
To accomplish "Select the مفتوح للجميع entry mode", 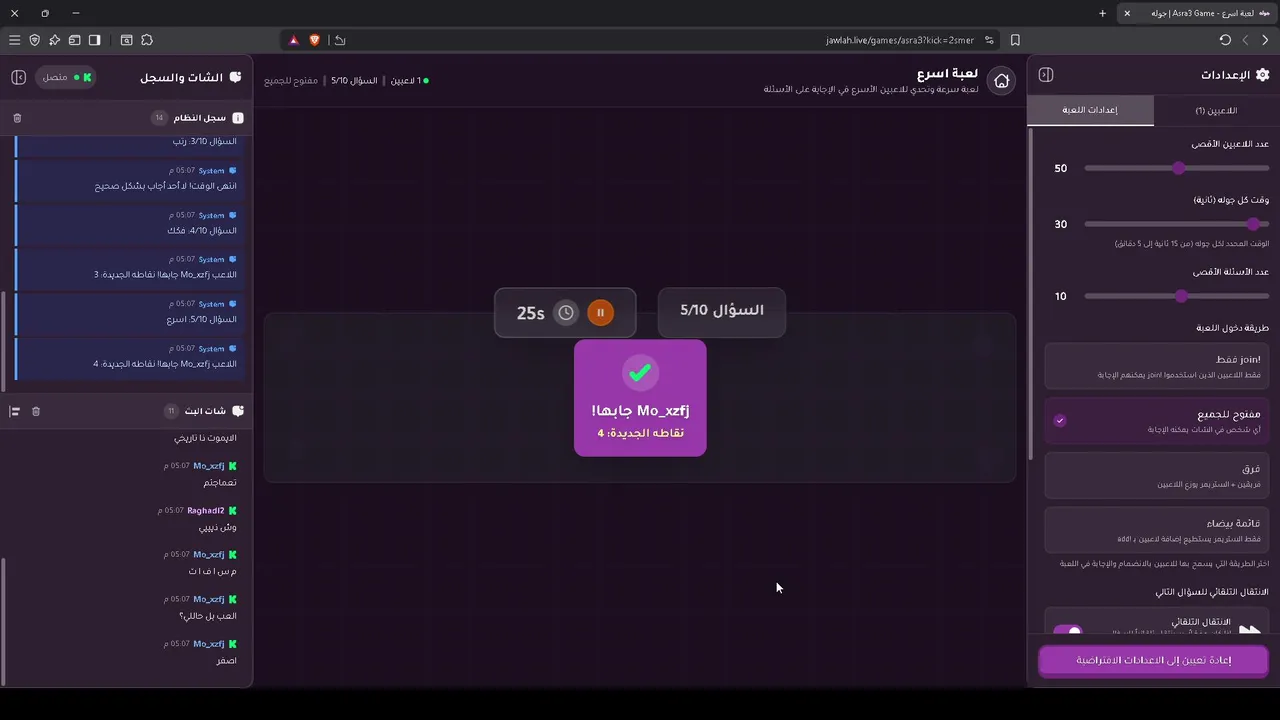I will click(1157, 421).
